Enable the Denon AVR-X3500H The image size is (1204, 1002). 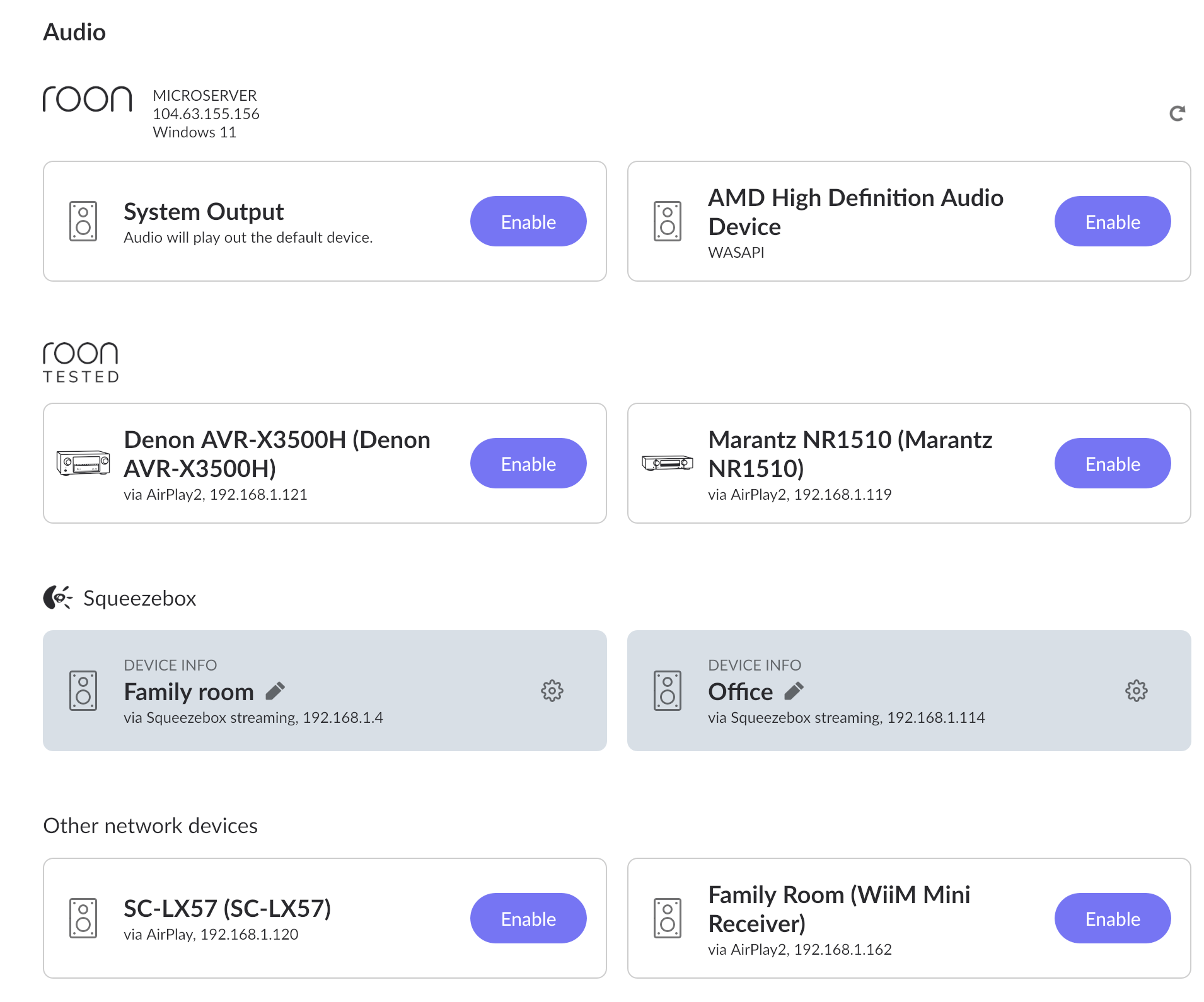point(528,463)
